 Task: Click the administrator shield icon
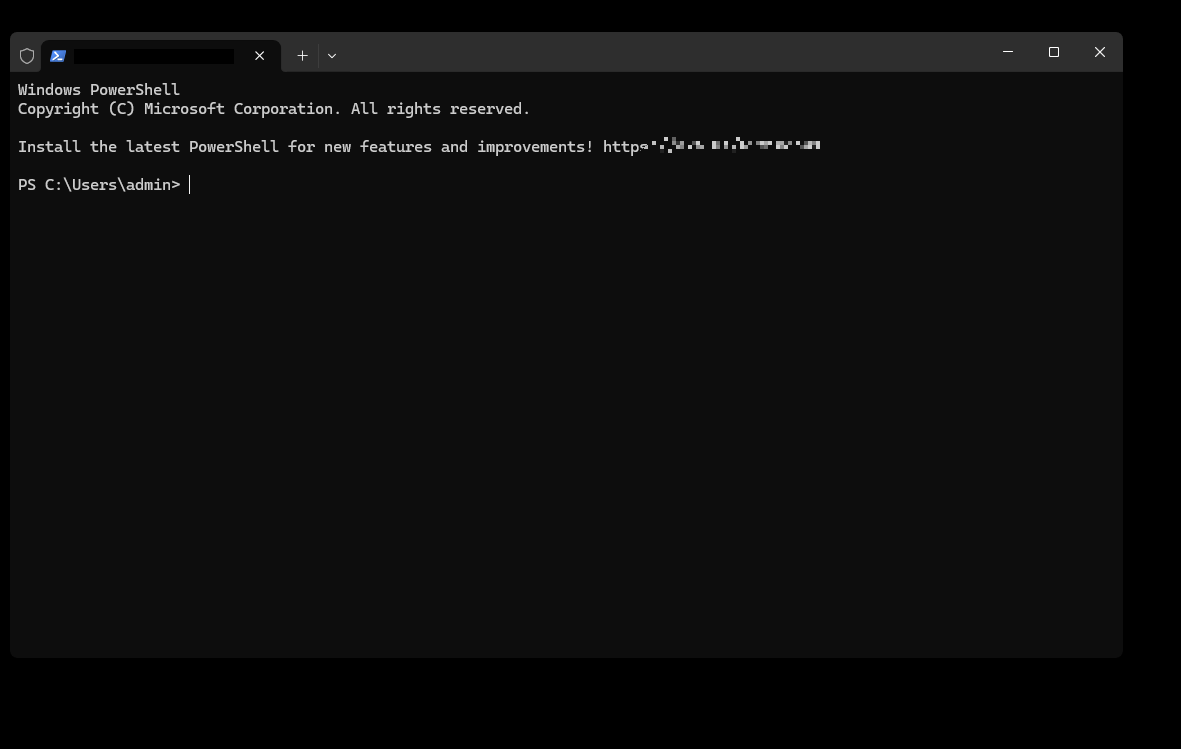tap(27, 56)
